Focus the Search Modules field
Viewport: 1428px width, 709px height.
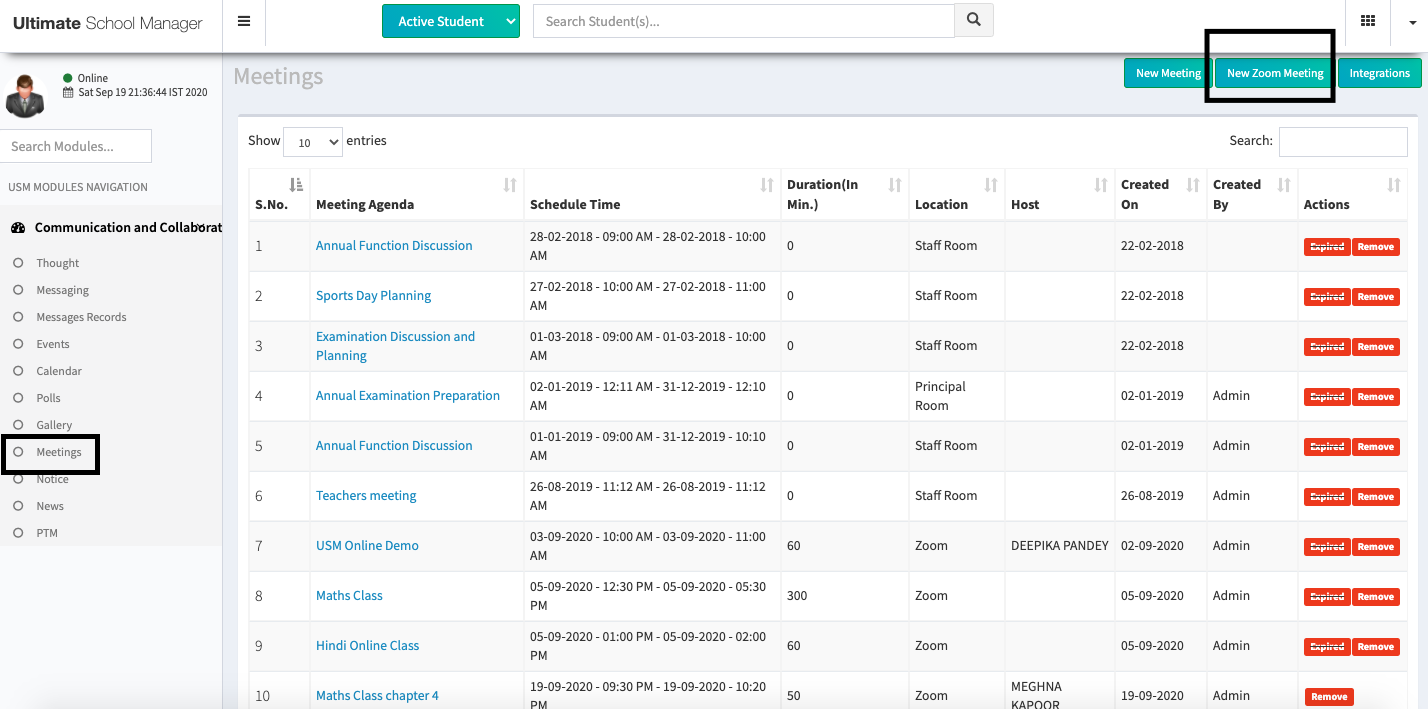click(x=76, y=146)
